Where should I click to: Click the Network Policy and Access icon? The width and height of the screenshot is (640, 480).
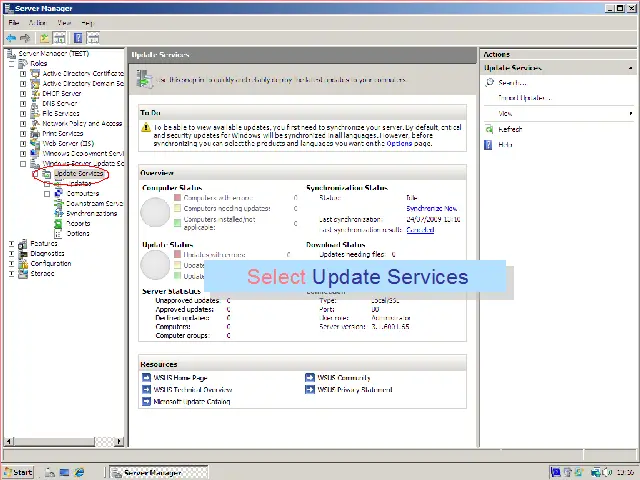36,123
